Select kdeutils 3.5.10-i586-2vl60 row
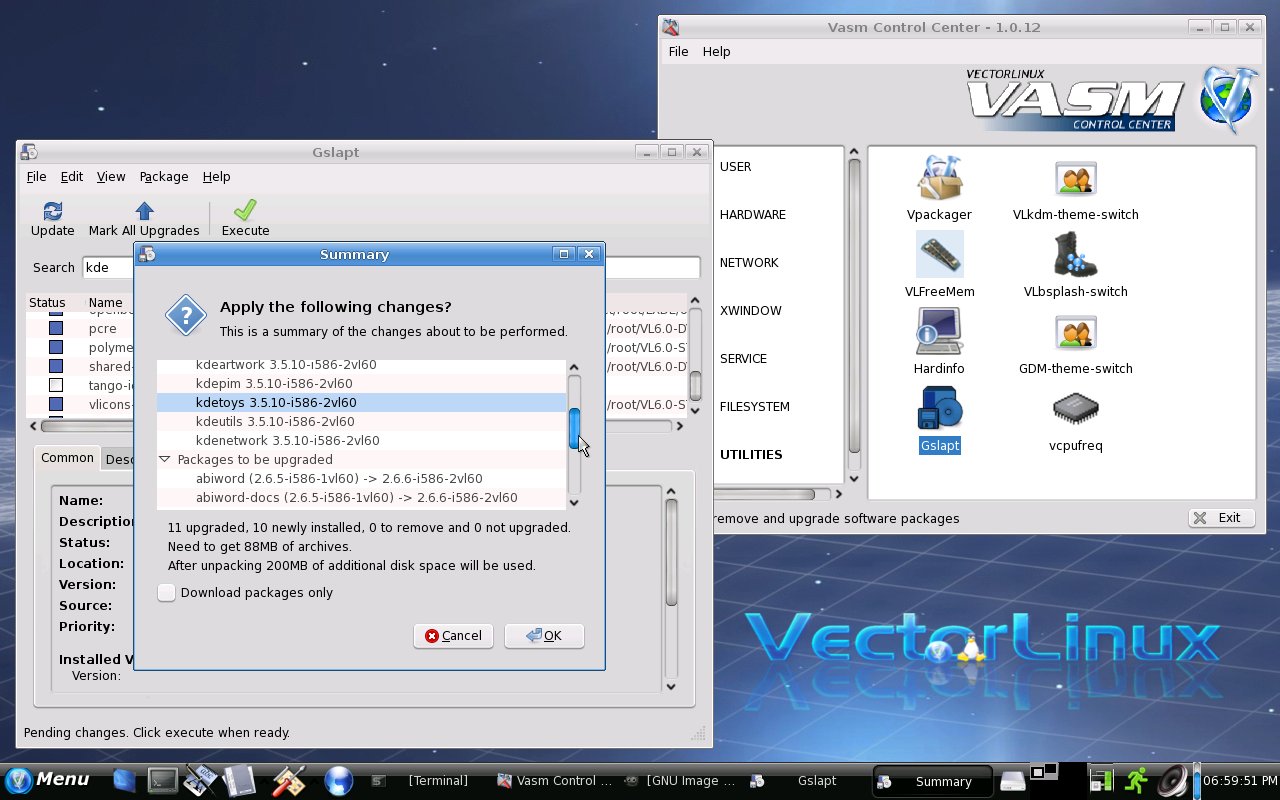Image resolution: width=1280 pixels, height=800 pixels. pos(361,422)
